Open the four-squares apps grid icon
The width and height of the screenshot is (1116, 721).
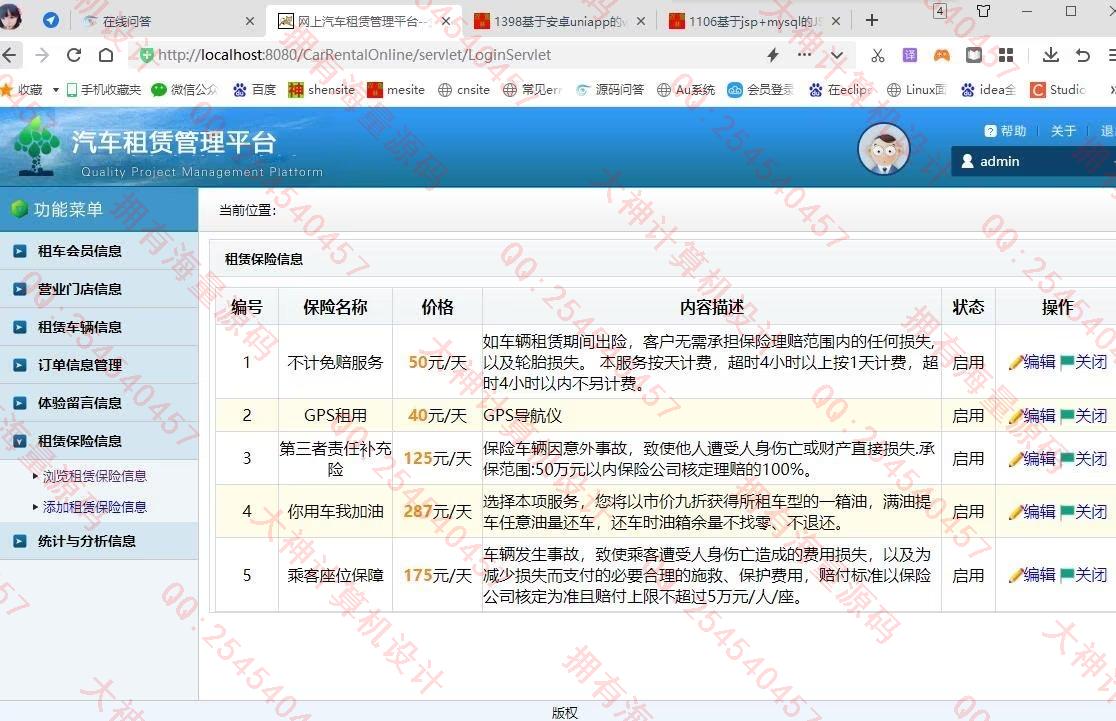1006,55
